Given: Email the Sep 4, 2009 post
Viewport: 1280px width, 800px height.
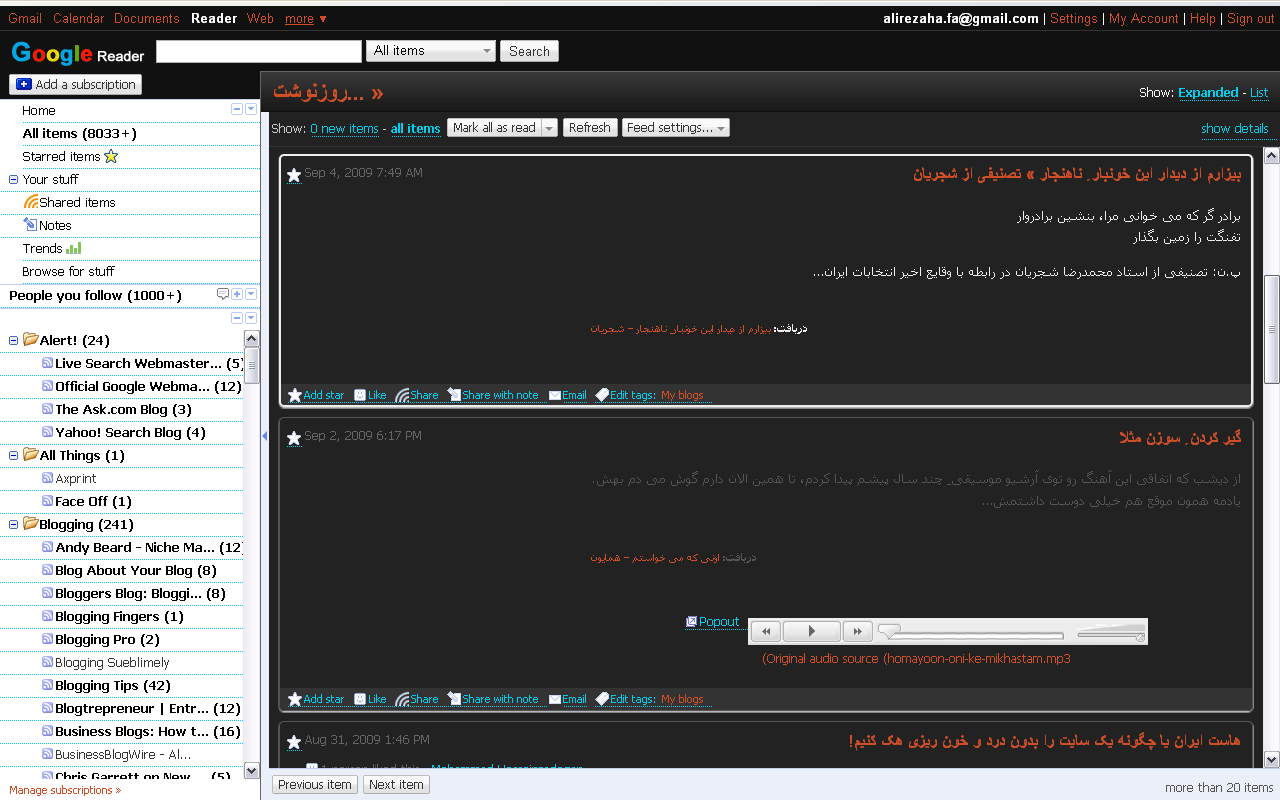Looking at the screenshot, I should [568, 395].
